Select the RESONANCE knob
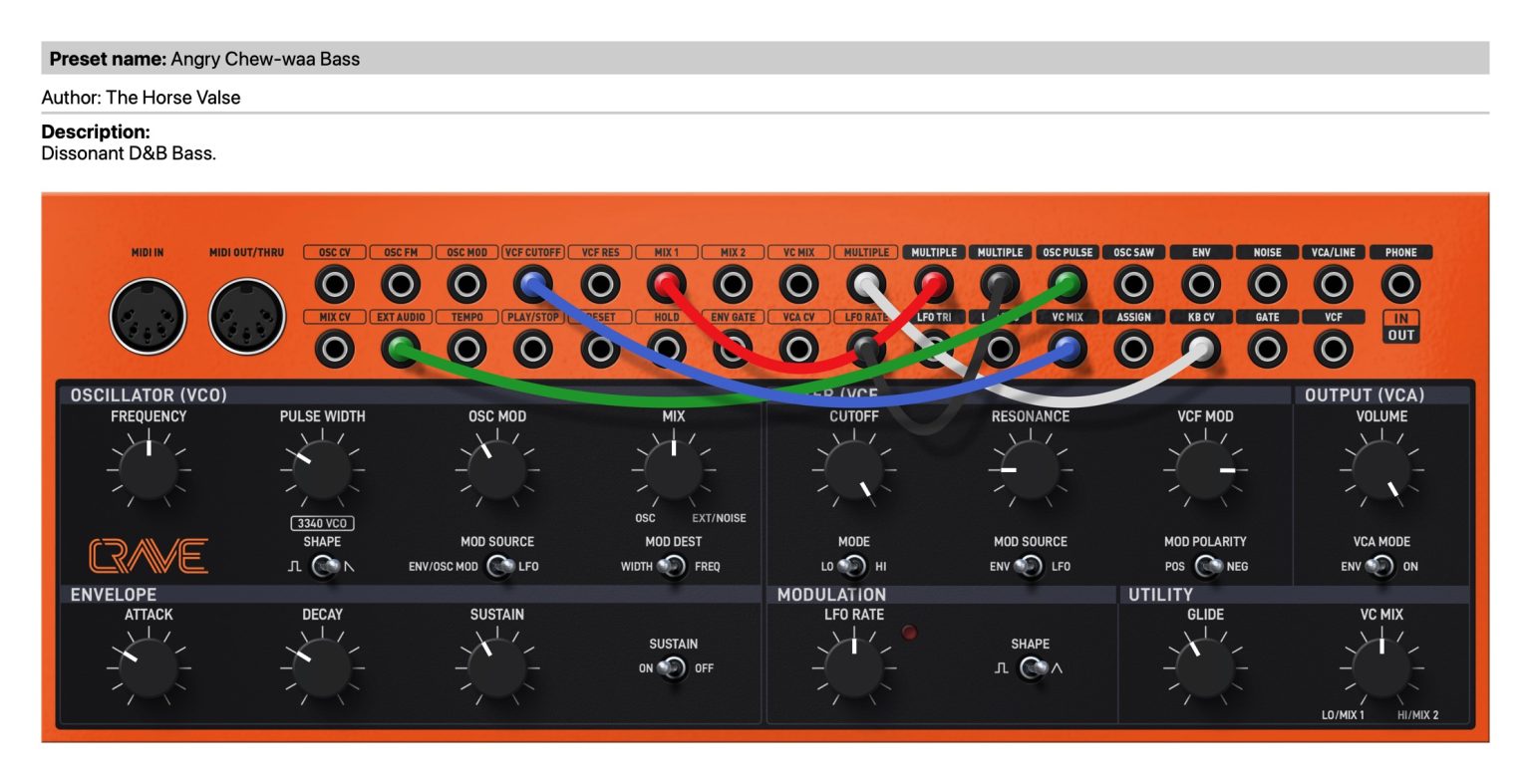 1030,469
